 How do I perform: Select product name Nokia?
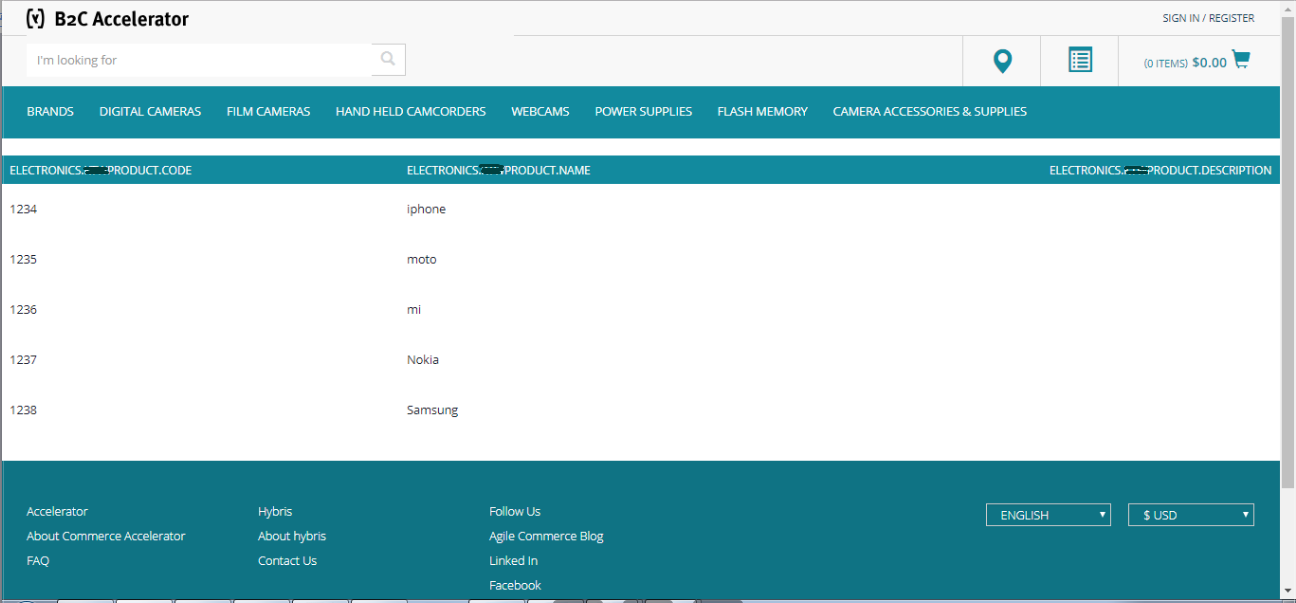423,359
